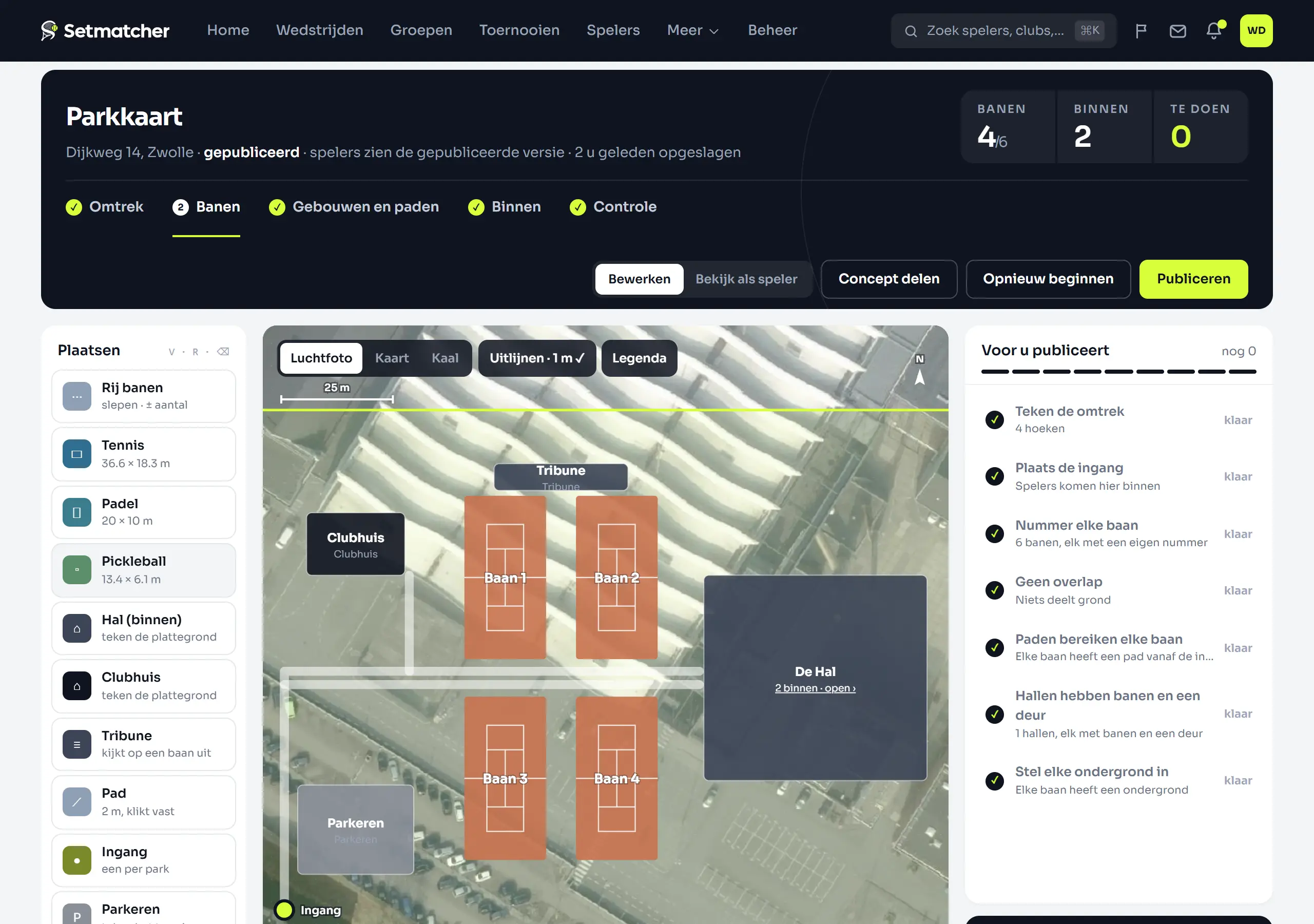Click the Ingang marker on map
Viewport: 1314px width, 924px height.
click(x=284, y=910)
